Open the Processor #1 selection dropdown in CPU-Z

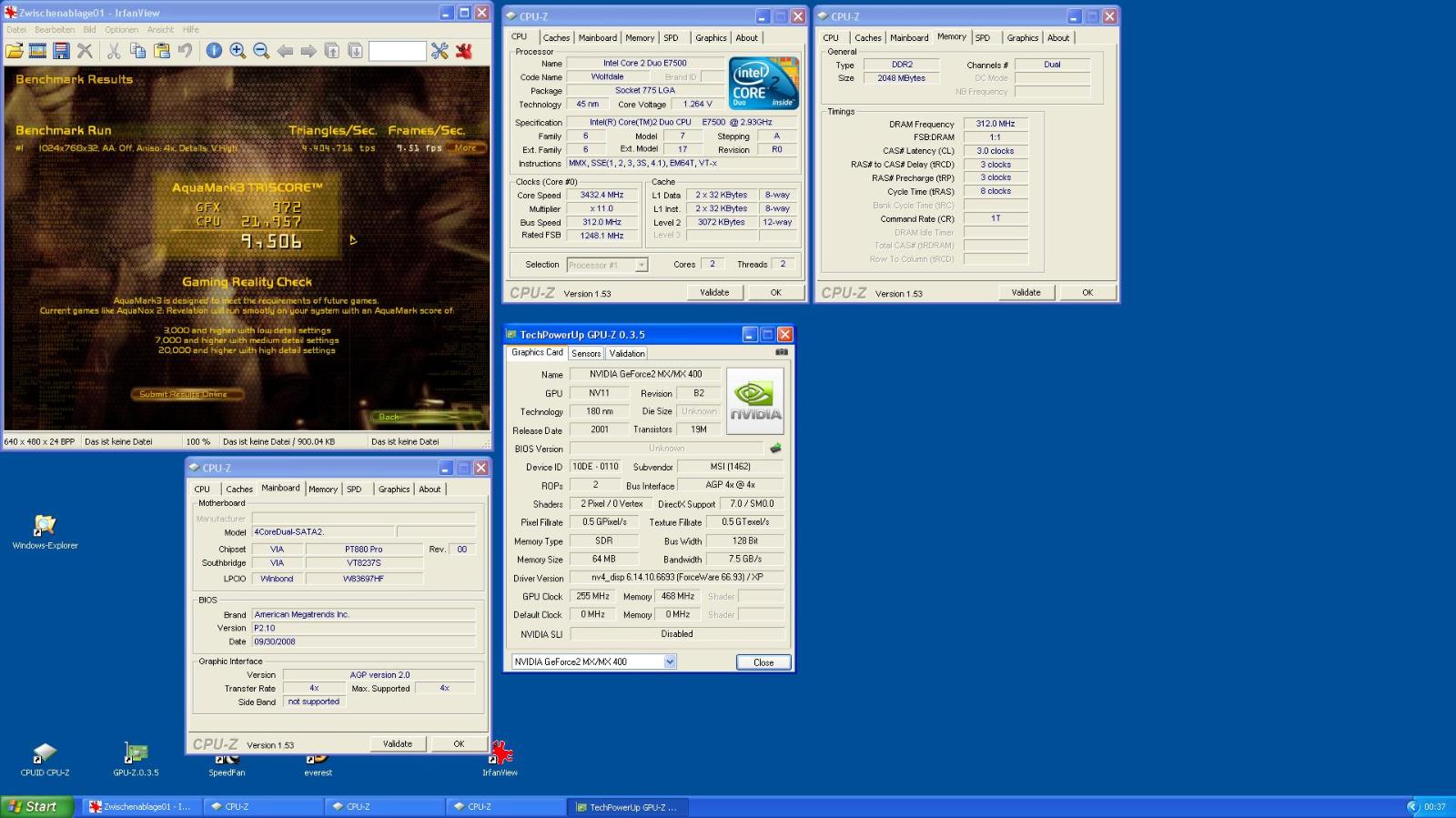[642, 265]
